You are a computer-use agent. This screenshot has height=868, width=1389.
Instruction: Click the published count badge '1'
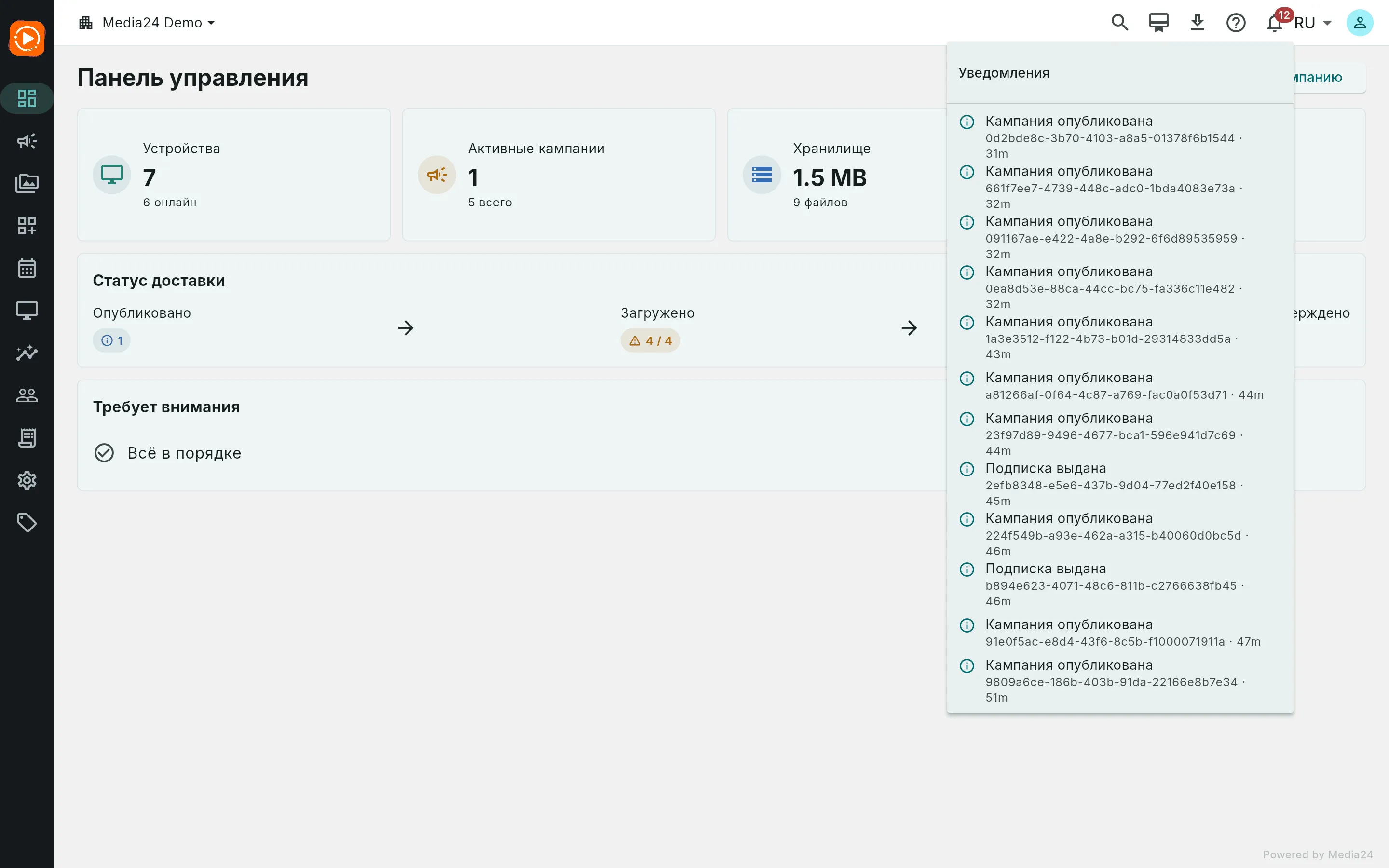click(x=111, y=340)
